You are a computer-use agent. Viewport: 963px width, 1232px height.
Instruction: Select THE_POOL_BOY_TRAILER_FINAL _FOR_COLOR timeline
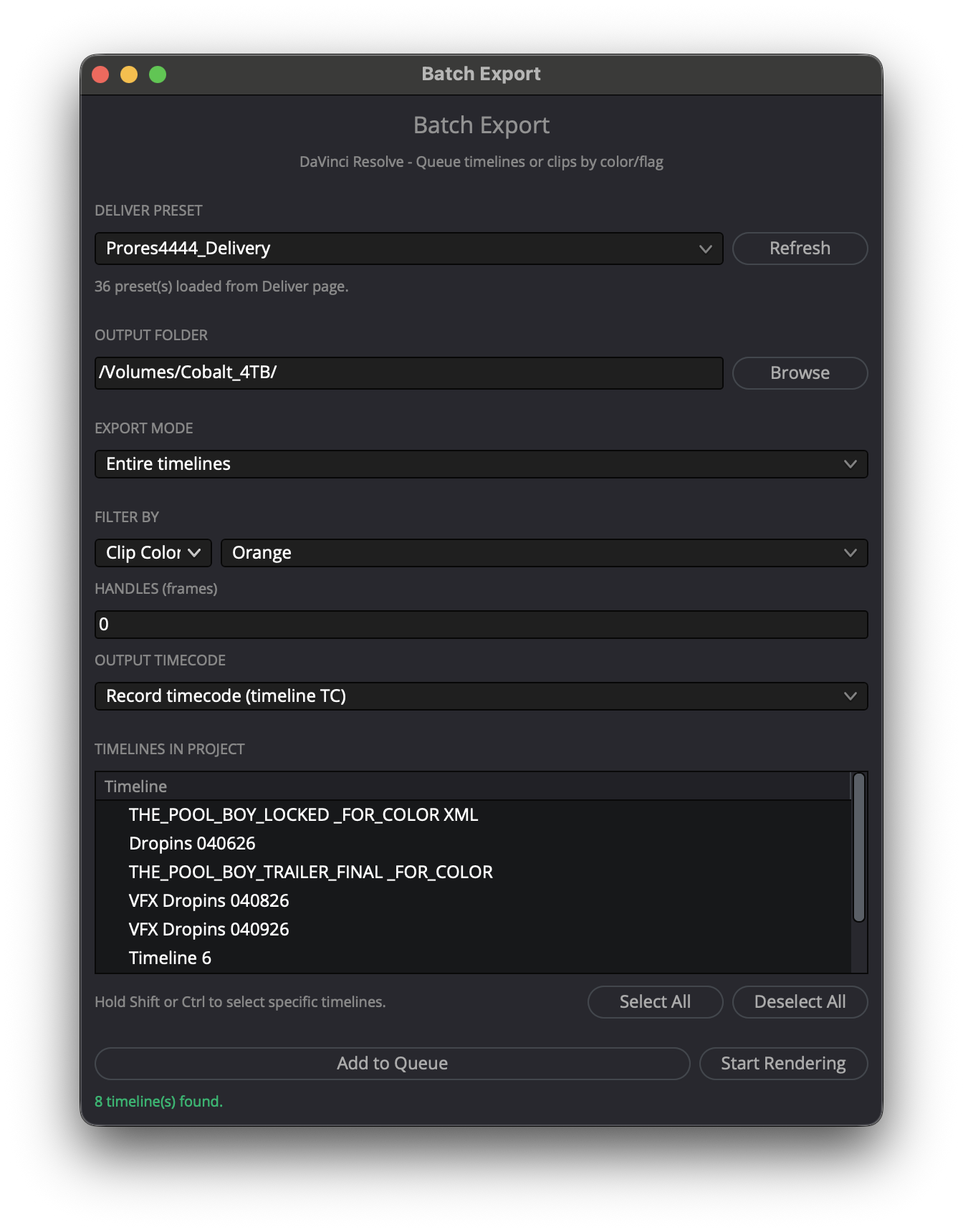point(473,872)
